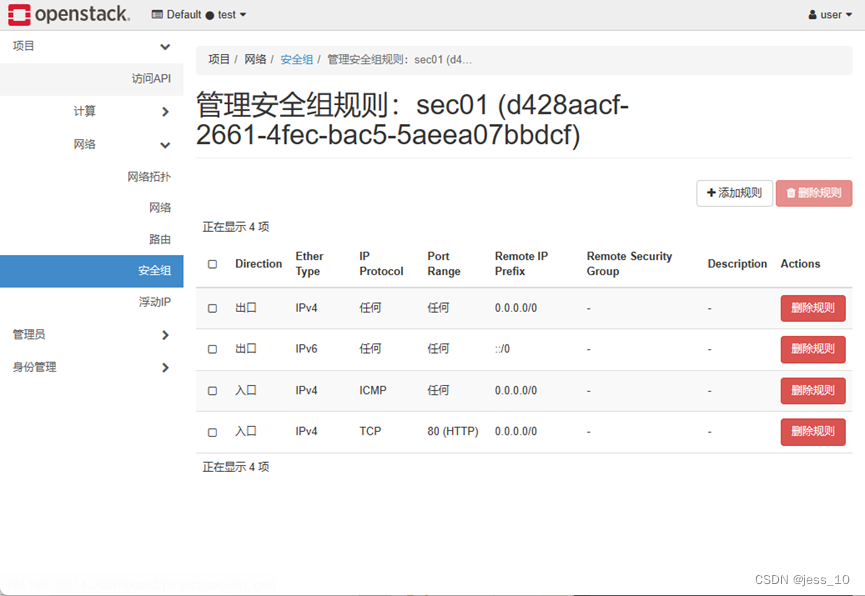Screen dimensions: 865x596
Task: Open the 浮动IP page from sidebar
Action: [x=155, y=302]
